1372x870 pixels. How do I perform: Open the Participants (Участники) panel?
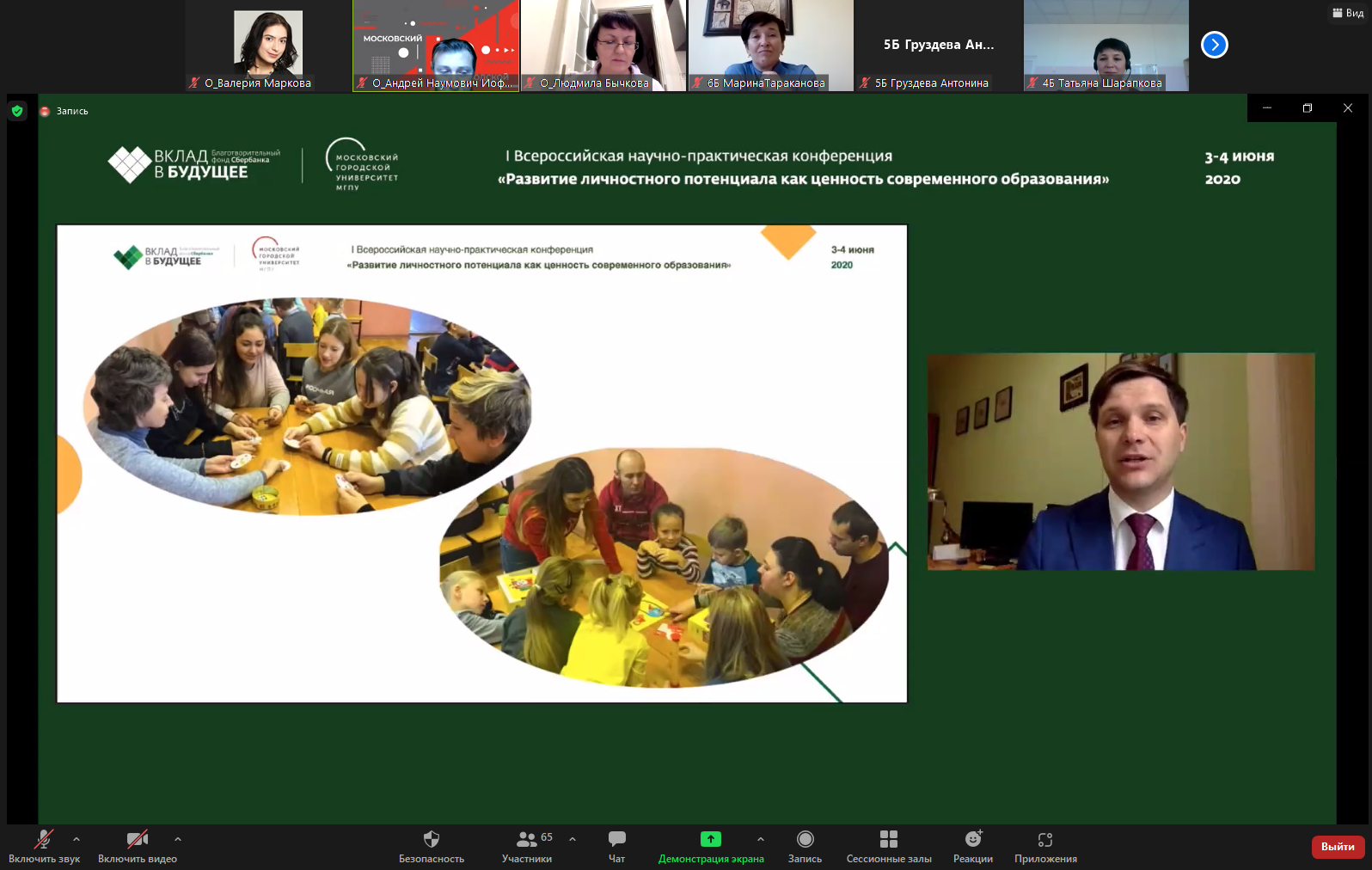click(527, 840)
